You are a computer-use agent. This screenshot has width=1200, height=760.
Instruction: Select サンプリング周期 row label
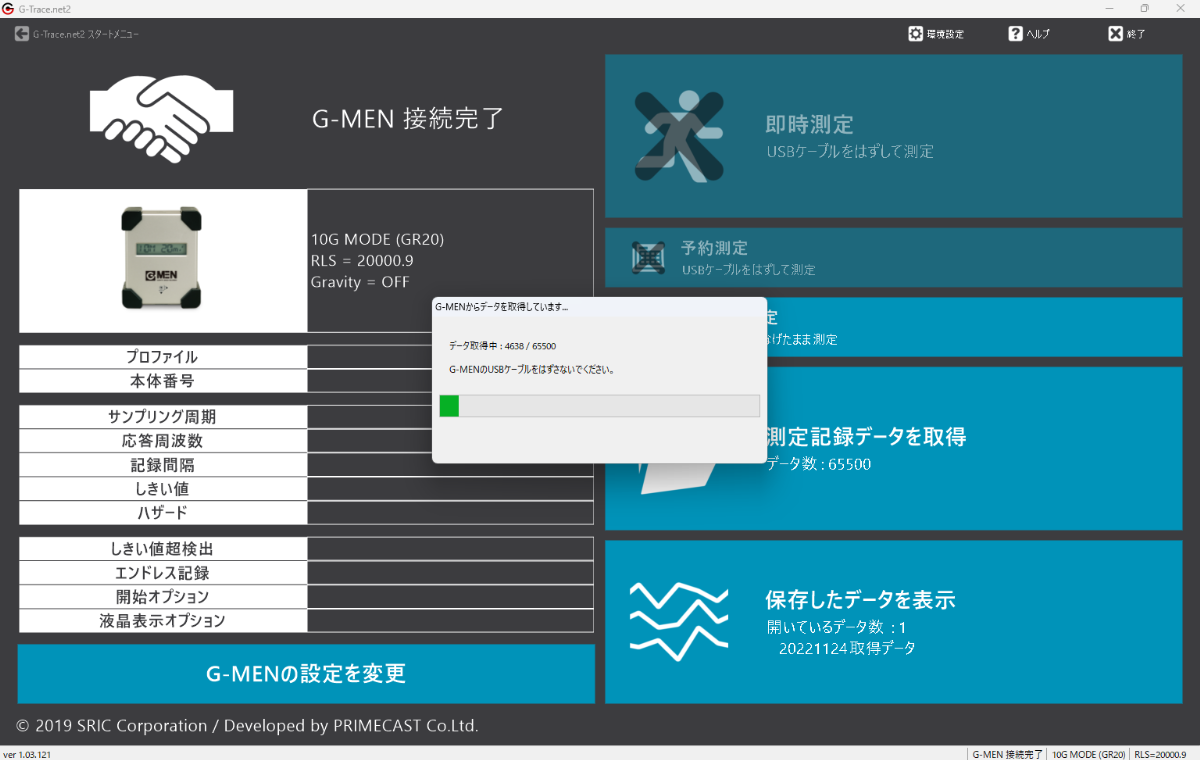coord(162,417)
